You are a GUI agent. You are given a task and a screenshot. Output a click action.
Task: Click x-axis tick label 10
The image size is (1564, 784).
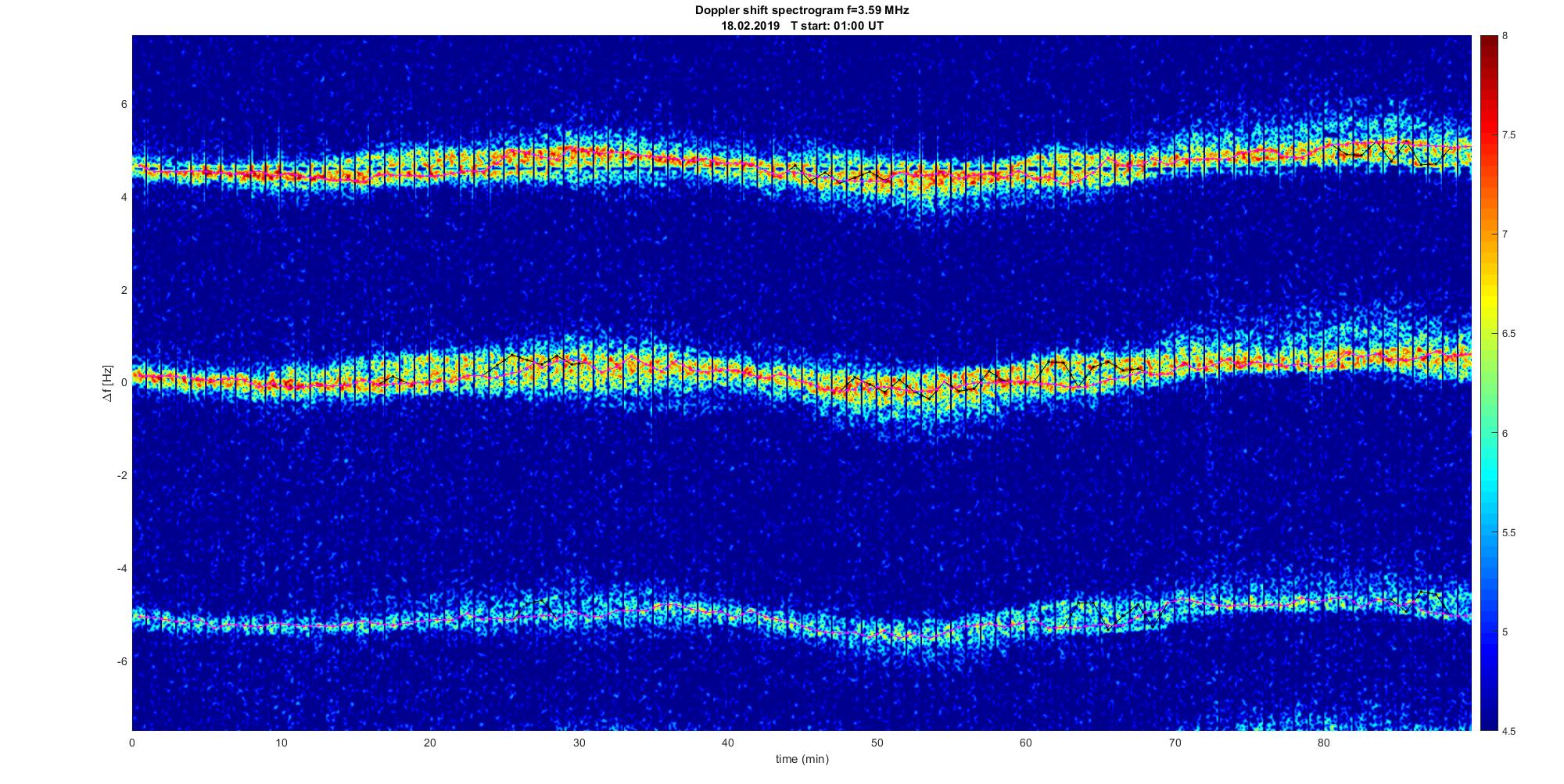[x=282, y=743]
